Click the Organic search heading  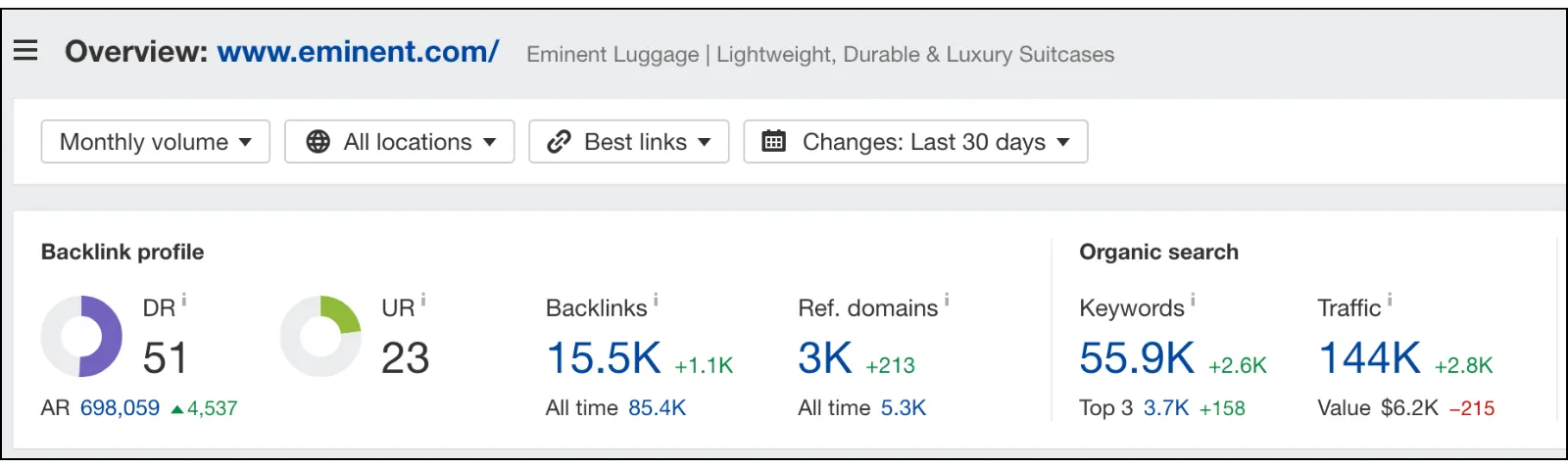pos(1158,252)
